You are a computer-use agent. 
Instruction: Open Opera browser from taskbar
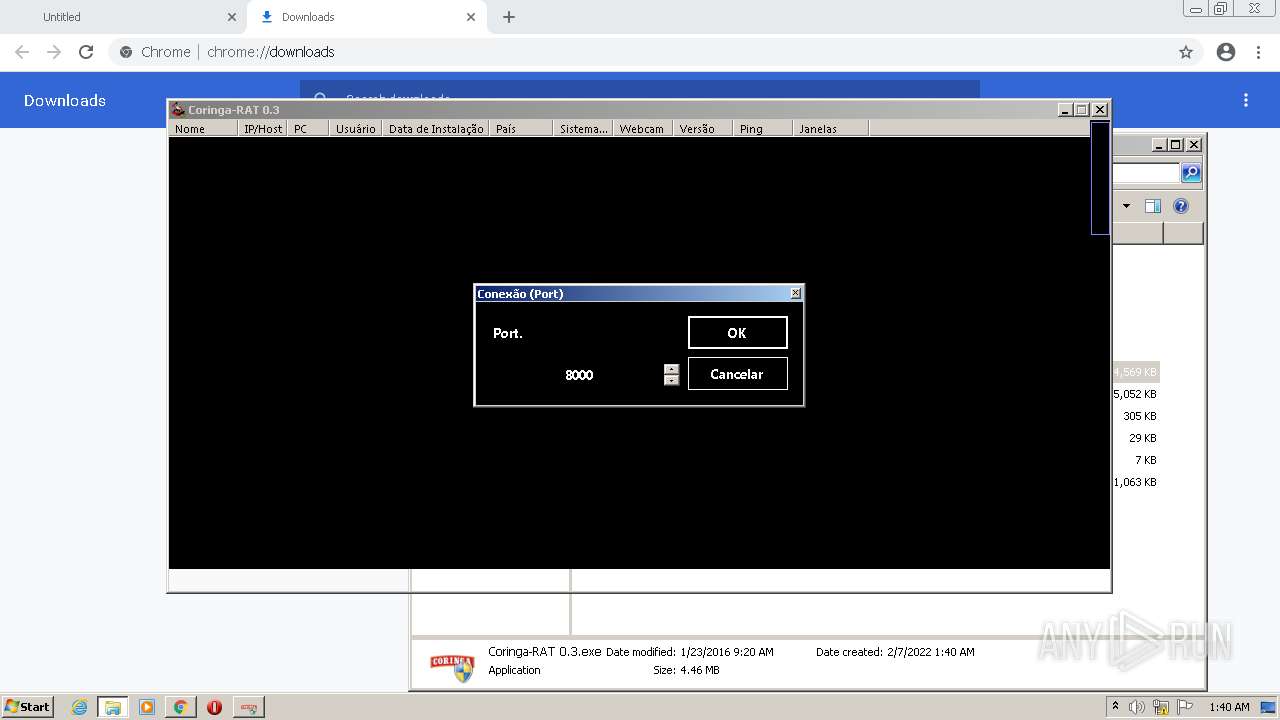point(214,707)
